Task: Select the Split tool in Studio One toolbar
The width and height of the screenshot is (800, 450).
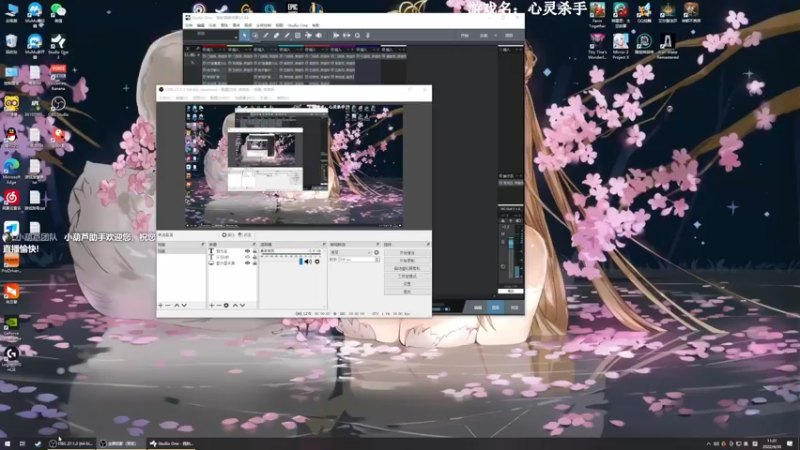Action: point(266,36)
